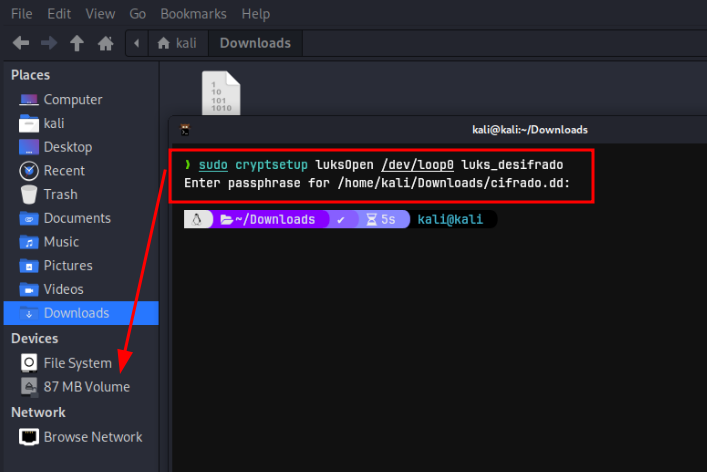Viewport: 707px width, 472px height.
Task: Select Pictures label in sidebar
Action: [68, 266]
